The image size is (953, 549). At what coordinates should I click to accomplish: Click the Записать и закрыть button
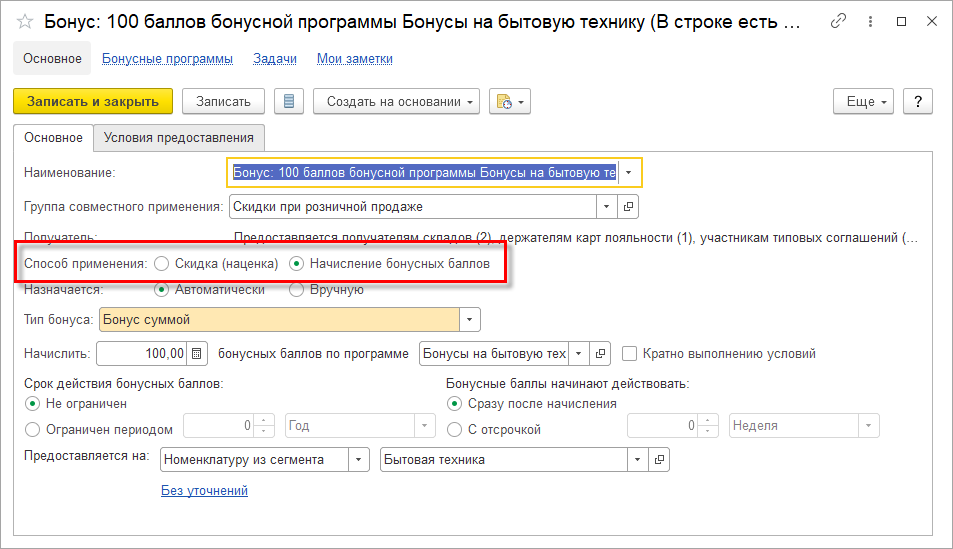click(x=93, y=101)
